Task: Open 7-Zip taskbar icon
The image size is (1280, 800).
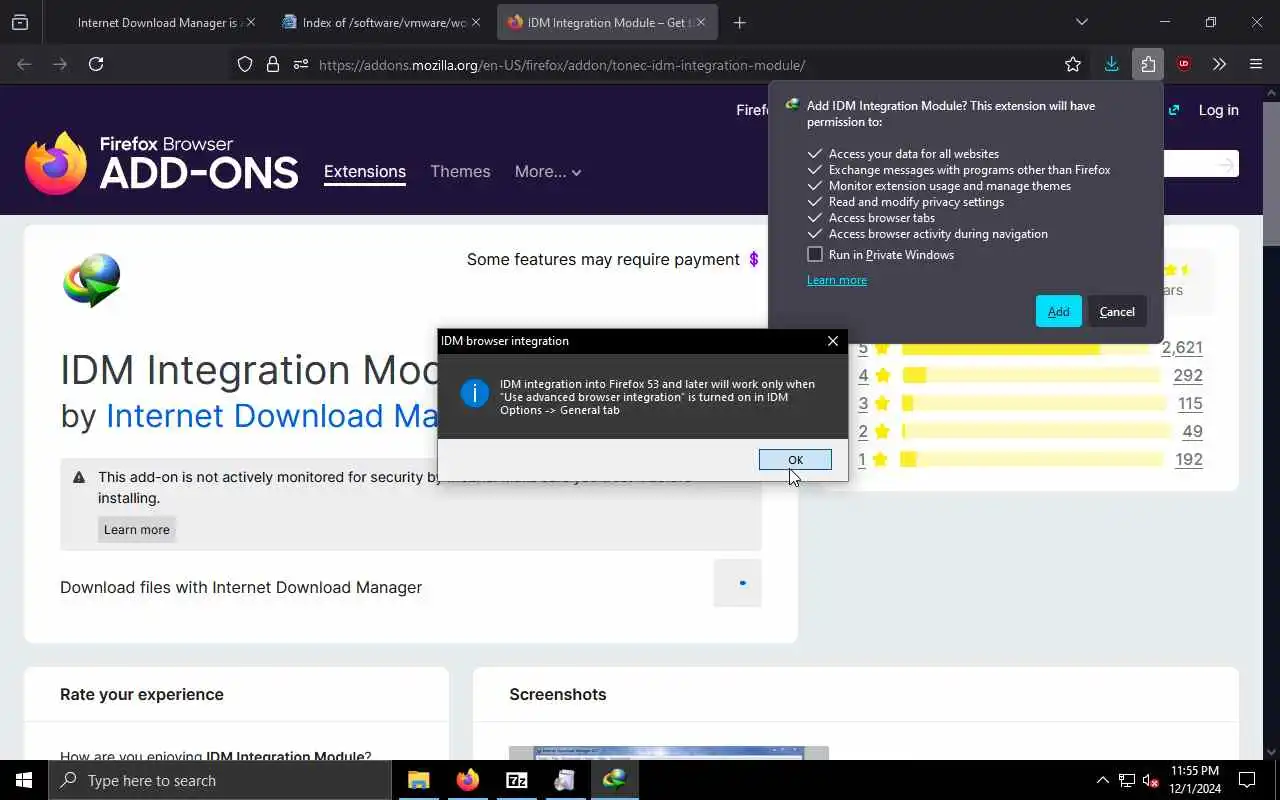Action: tap(517, 780)
